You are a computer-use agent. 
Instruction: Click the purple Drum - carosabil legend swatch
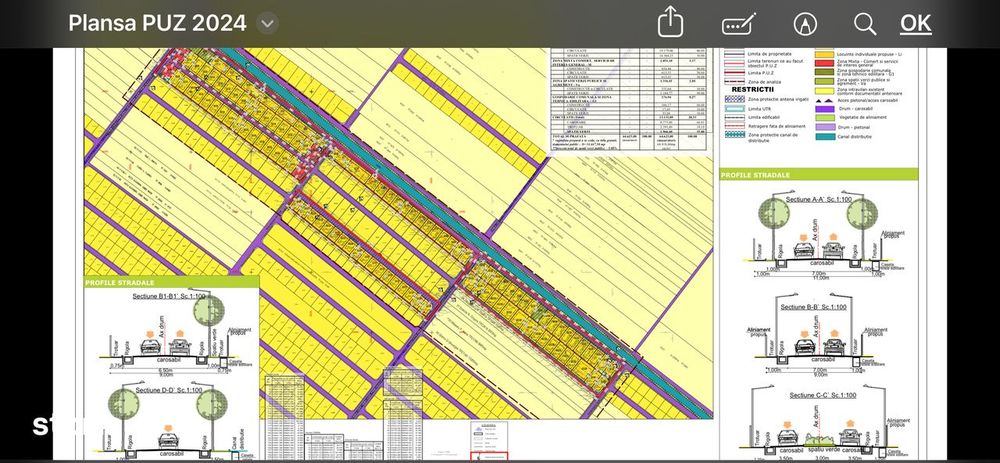(825, 109)
